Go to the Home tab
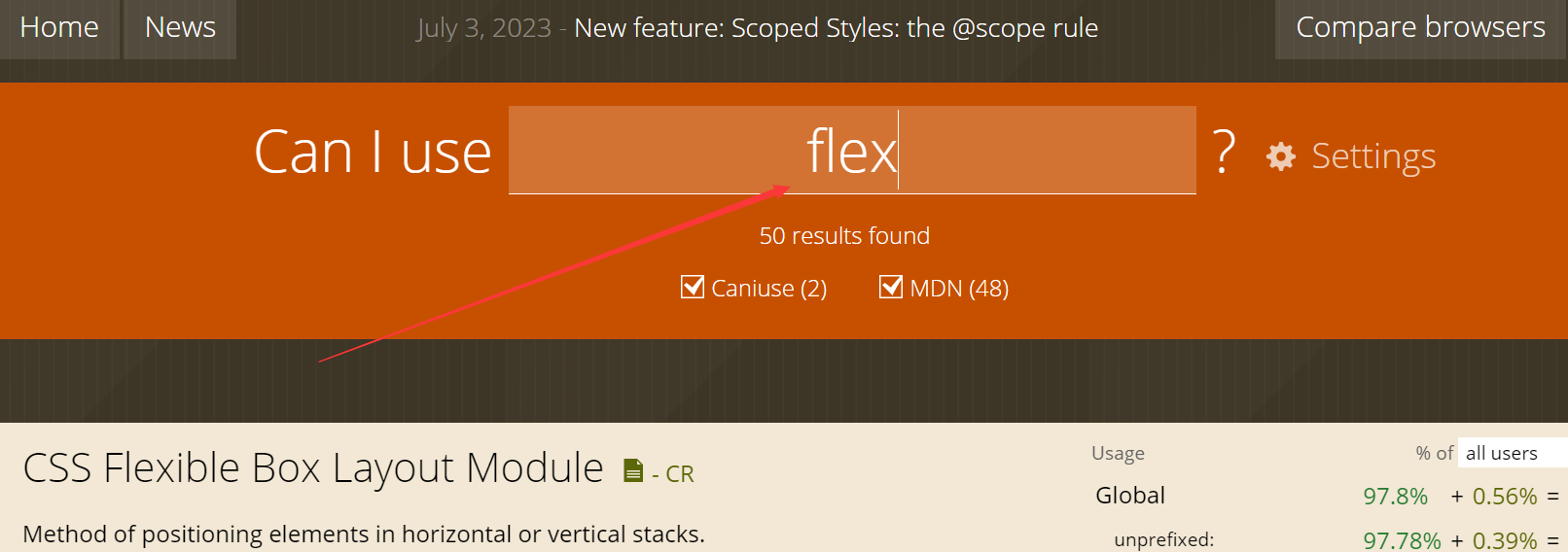Viewport: 1568px width, 552px height. 59,28
